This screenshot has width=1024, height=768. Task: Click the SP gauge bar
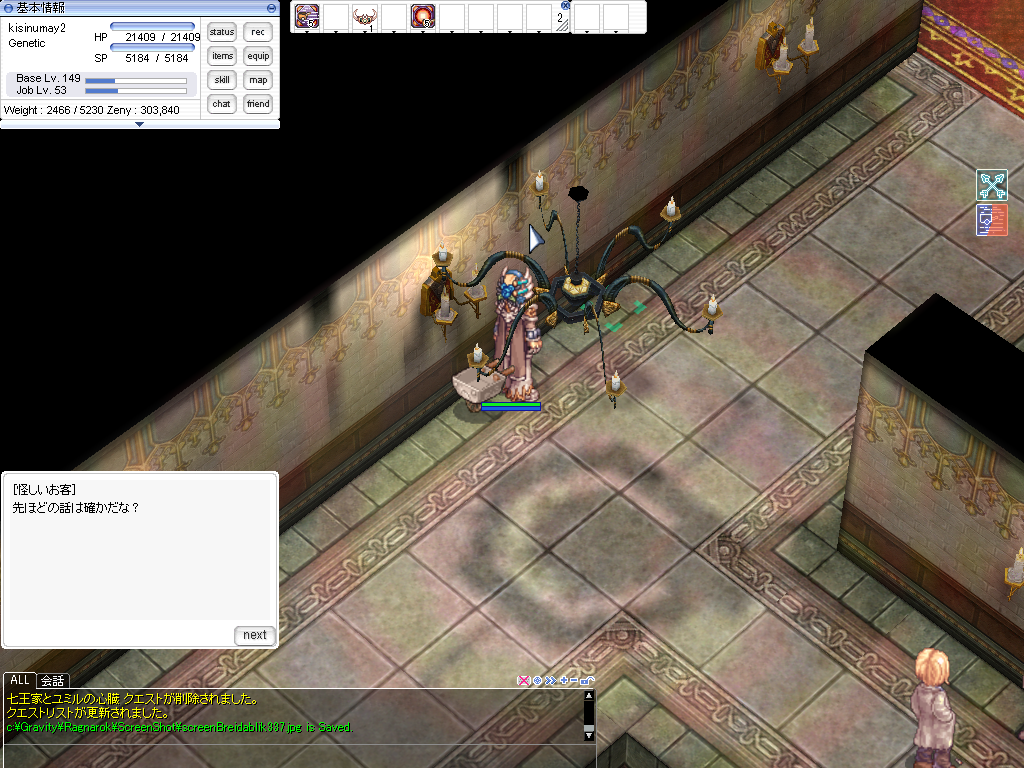(152, 47)
